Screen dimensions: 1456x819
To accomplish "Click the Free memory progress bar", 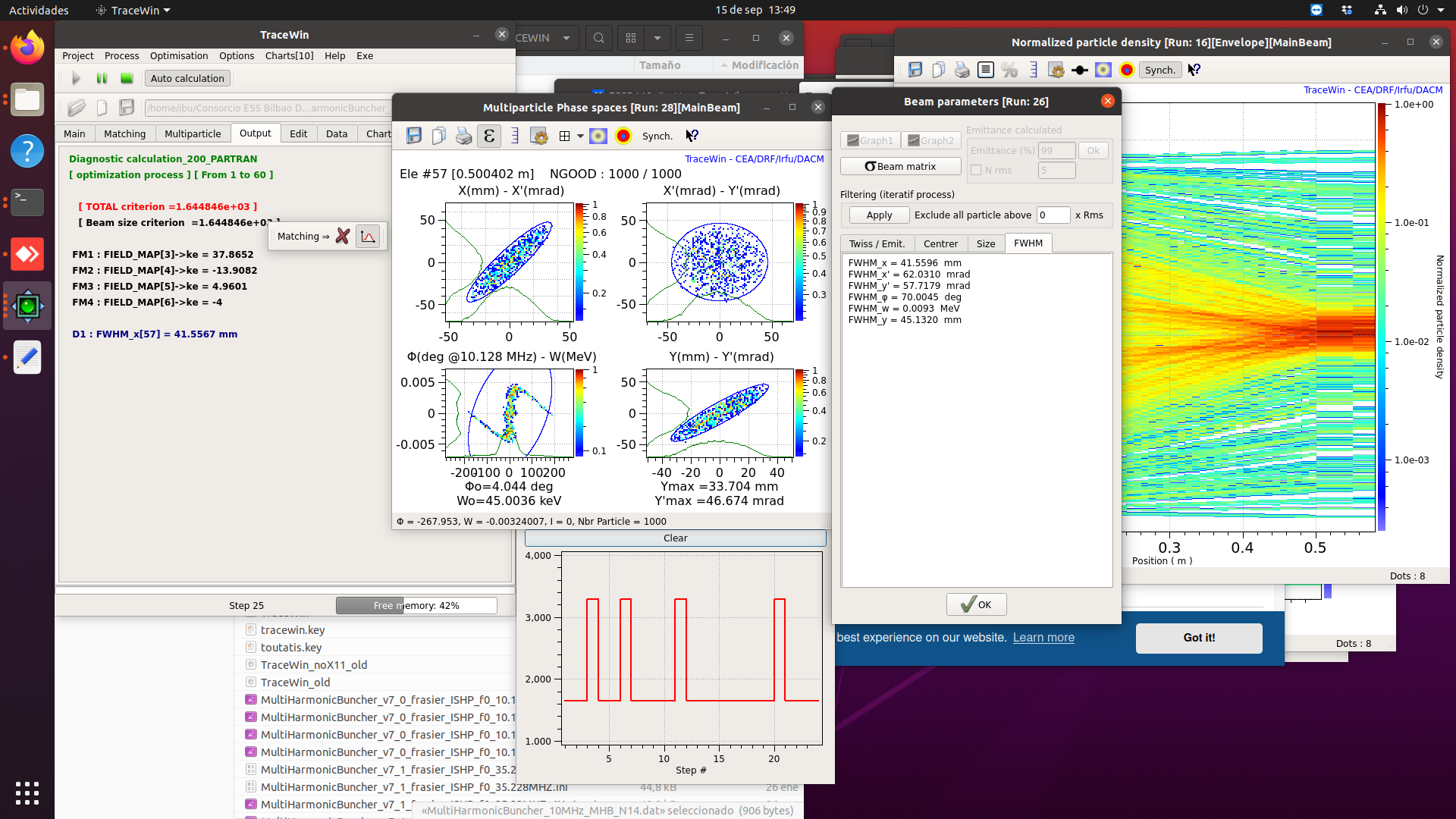I will tap(416, 605).
